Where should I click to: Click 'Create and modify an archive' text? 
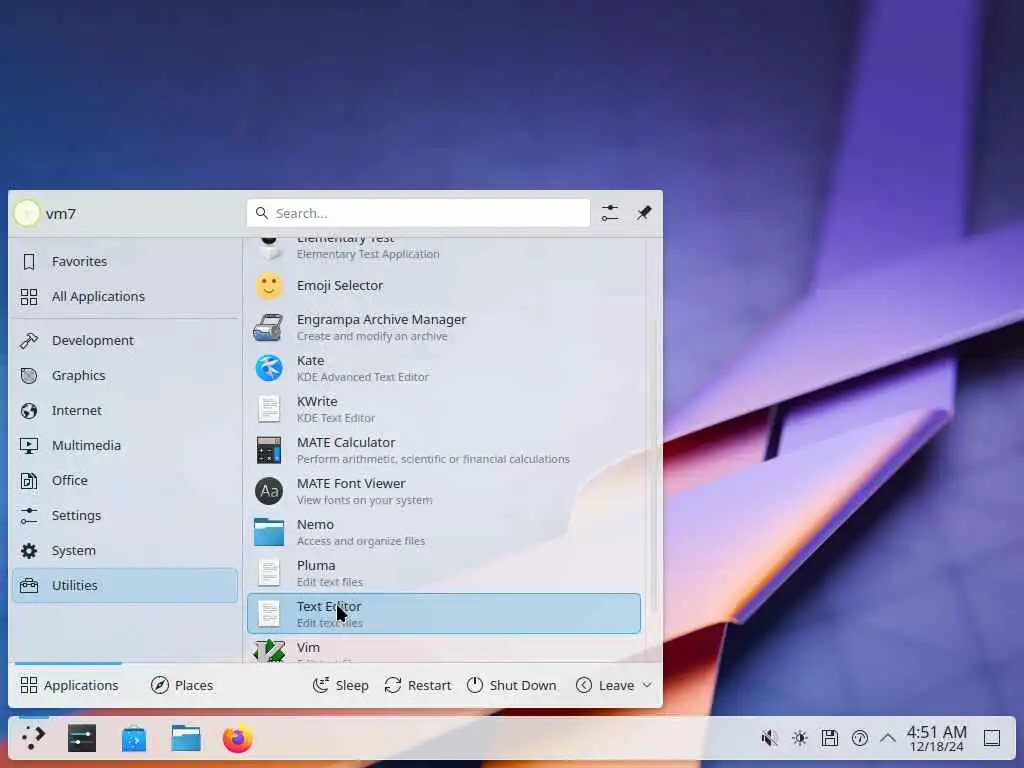pos(372,336)
